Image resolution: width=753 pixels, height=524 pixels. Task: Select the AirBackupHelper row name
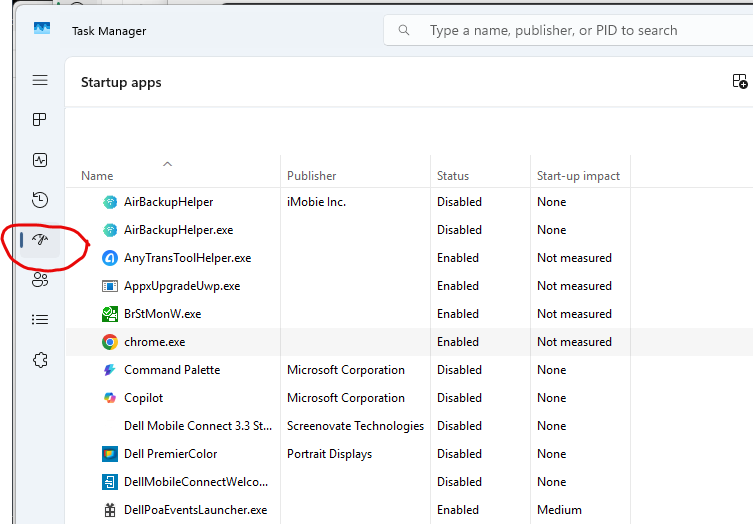coord(169,202)
